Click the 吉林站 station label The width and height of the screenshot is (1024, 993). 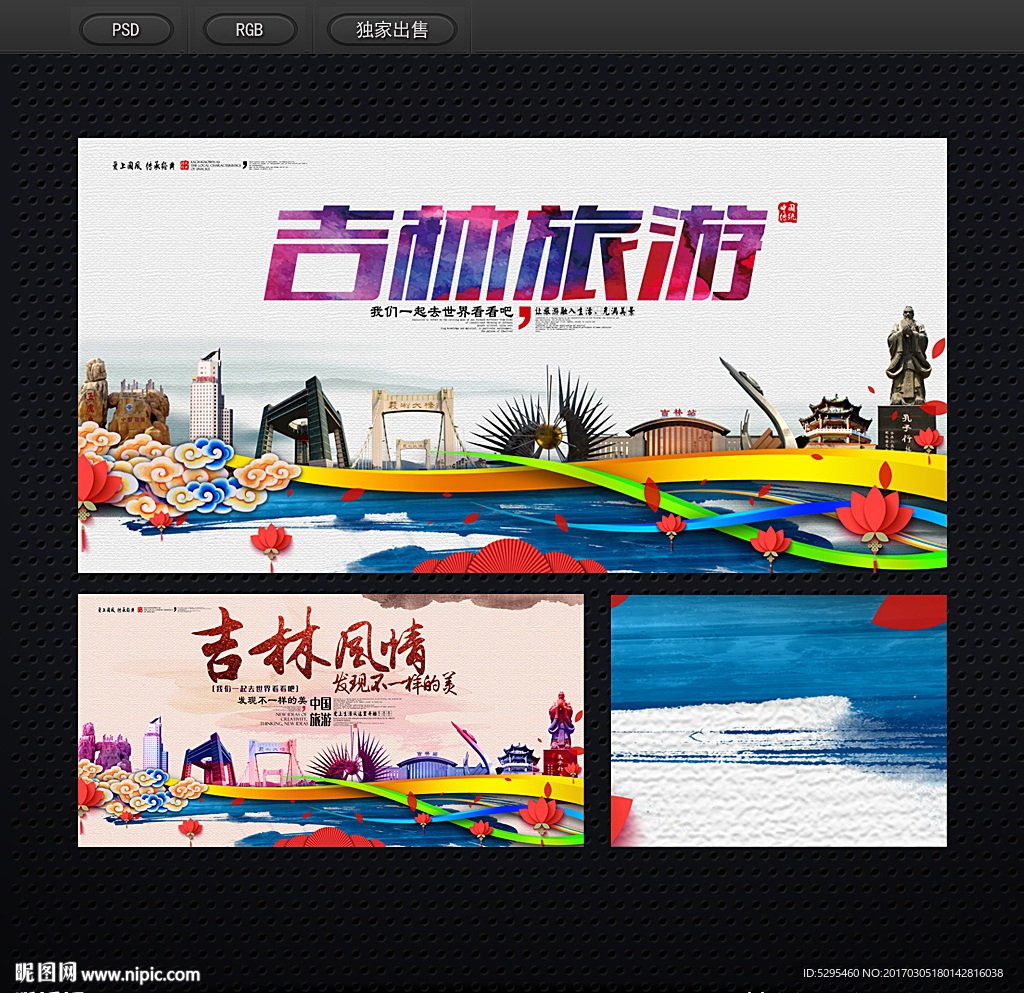679,412
